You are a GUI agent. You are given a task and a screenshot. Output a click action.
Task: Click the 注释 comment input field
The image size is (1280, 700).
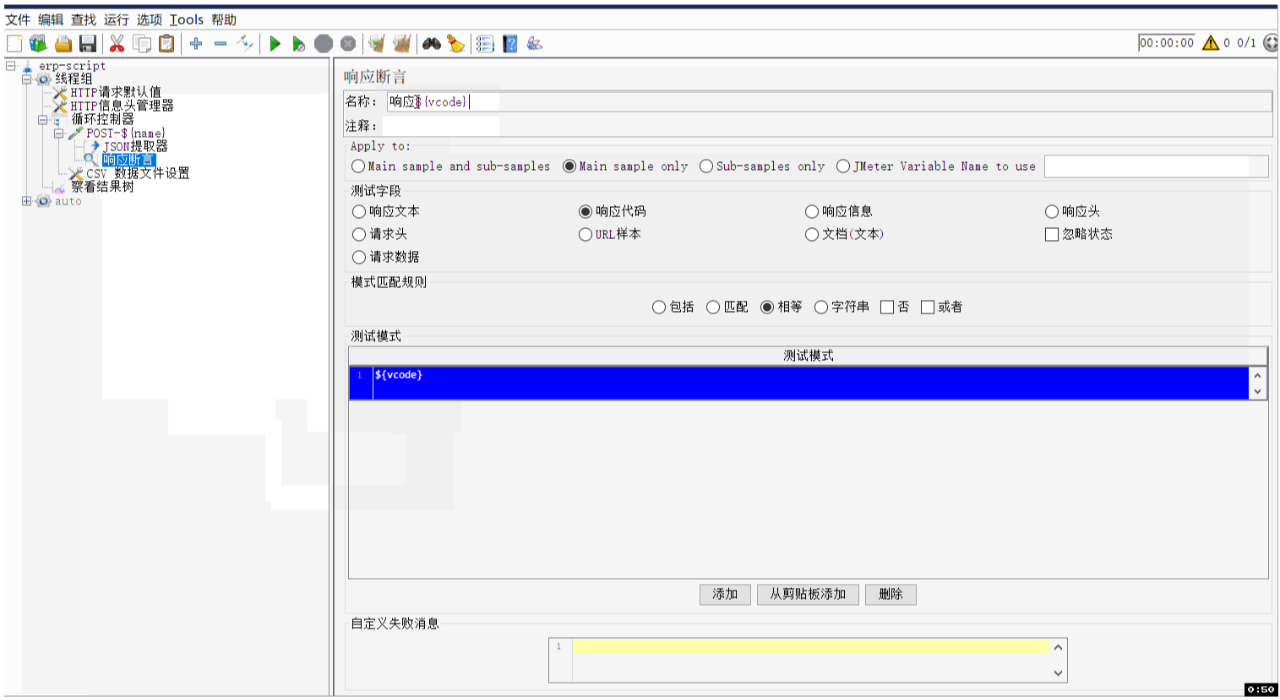tap(828, 126)
